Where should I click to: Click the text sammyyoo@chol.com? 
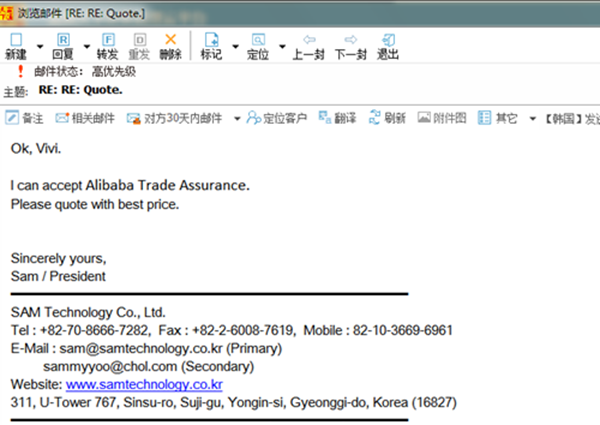click(110, 366)
